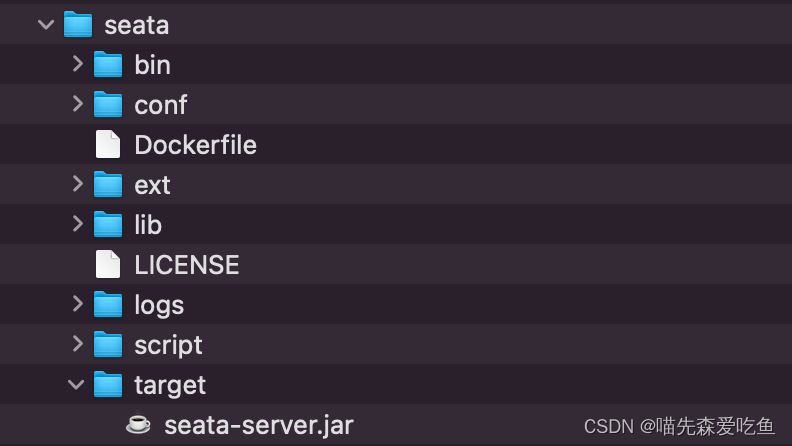Expand the ext folder chevron
Viewport: 792px width, 446px height.
click(x=77, y=184)
